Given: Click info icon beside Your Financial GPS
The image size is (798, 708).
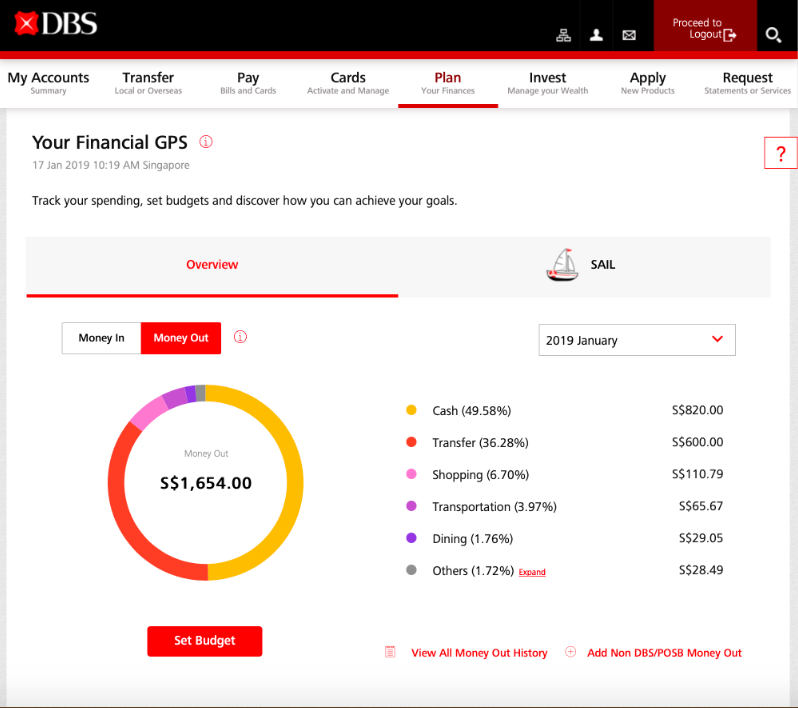Looking at the screenshot, I should (x=206, y=142).
